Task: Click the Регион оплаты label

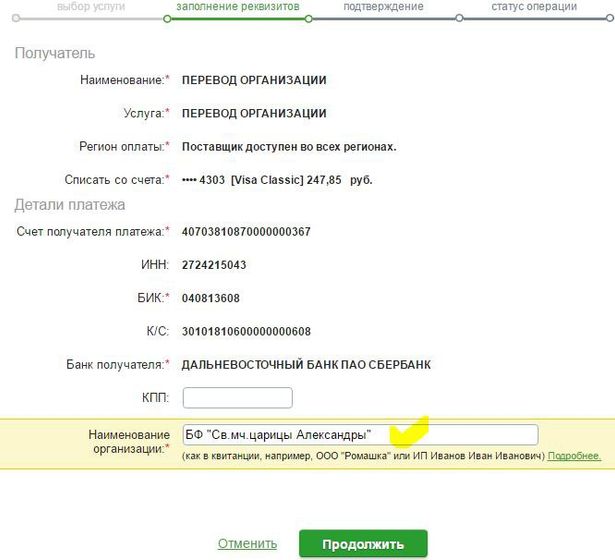Action: click(x=124, y=147)
